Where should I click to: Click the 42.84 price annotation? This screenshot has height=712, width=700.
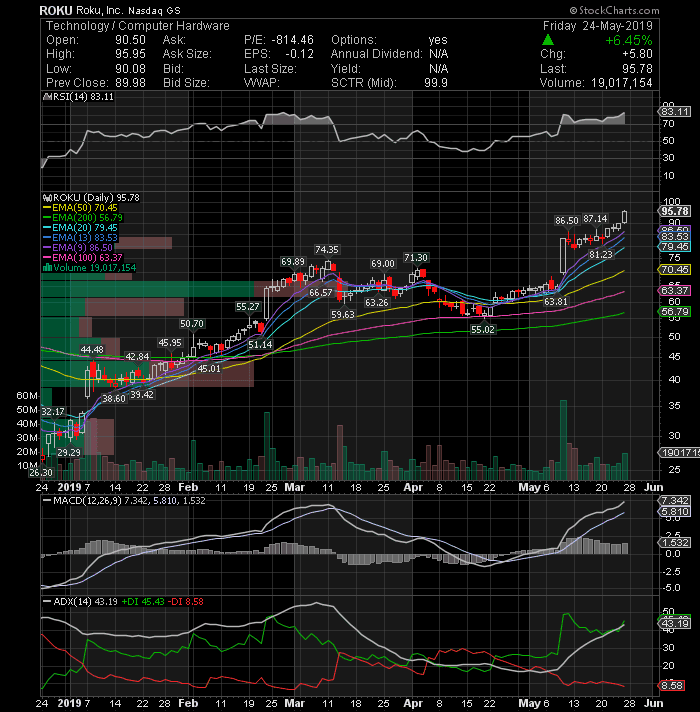coord(137,357)
